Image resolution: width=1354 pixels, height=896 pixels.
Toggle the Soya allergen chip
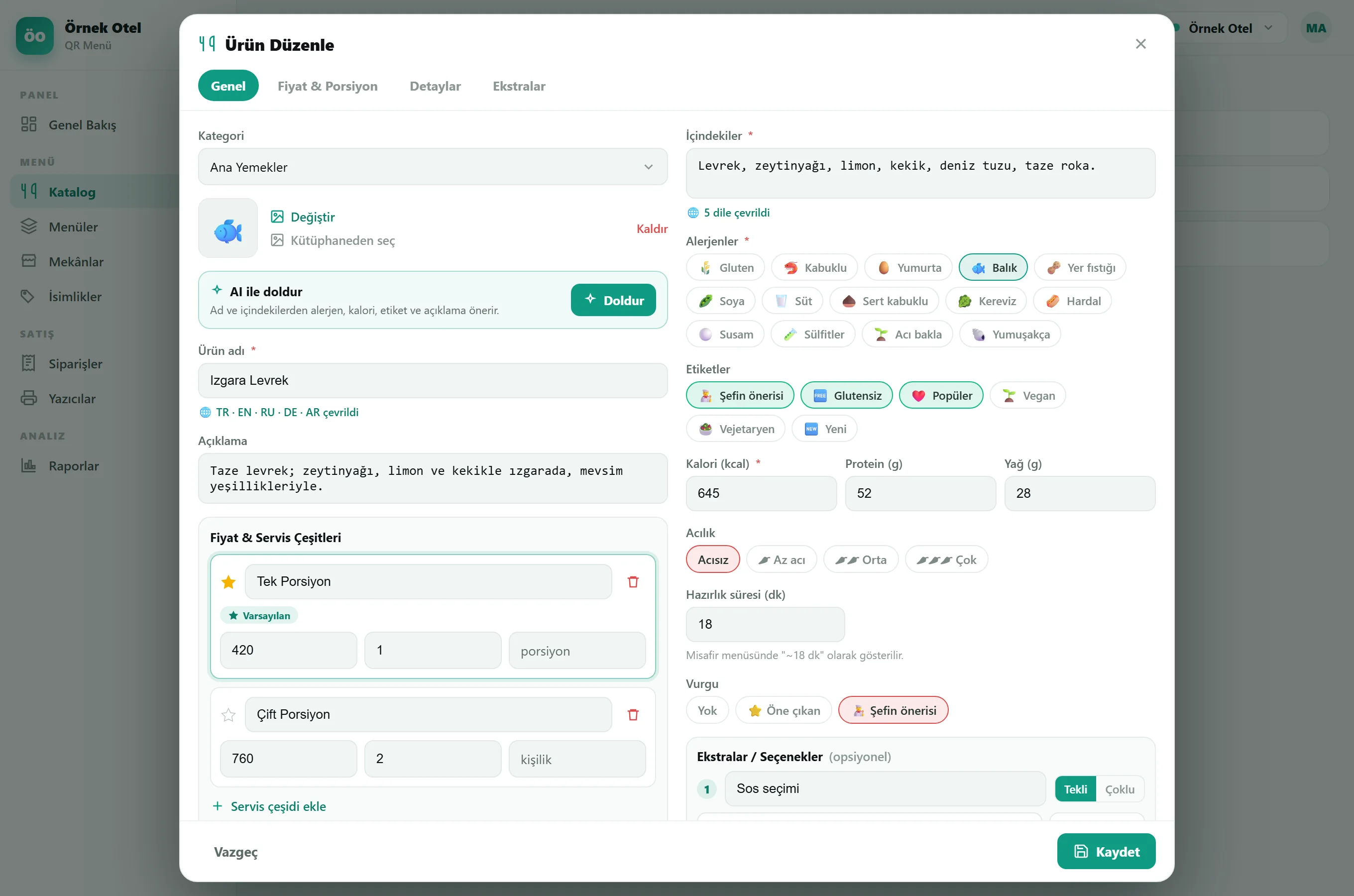[721, 301]
